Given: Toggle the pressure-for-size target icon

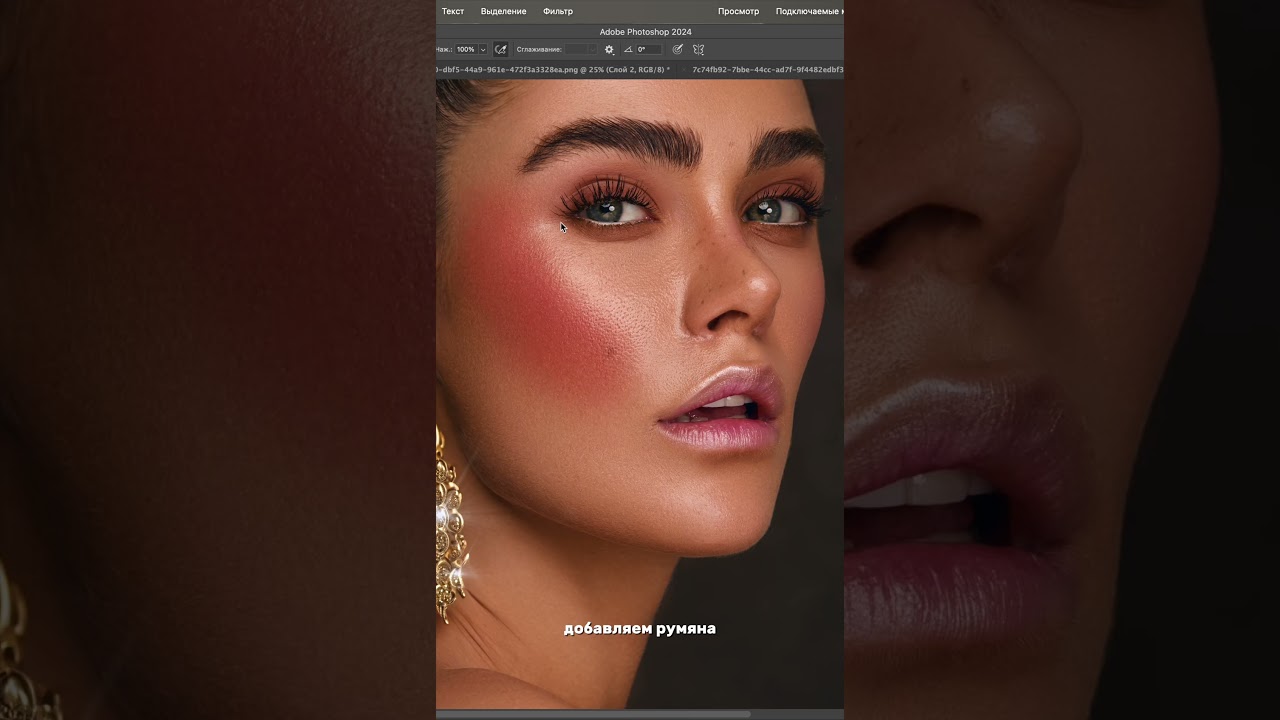Looking at the screenshot, I should click(x=678, y=49).
